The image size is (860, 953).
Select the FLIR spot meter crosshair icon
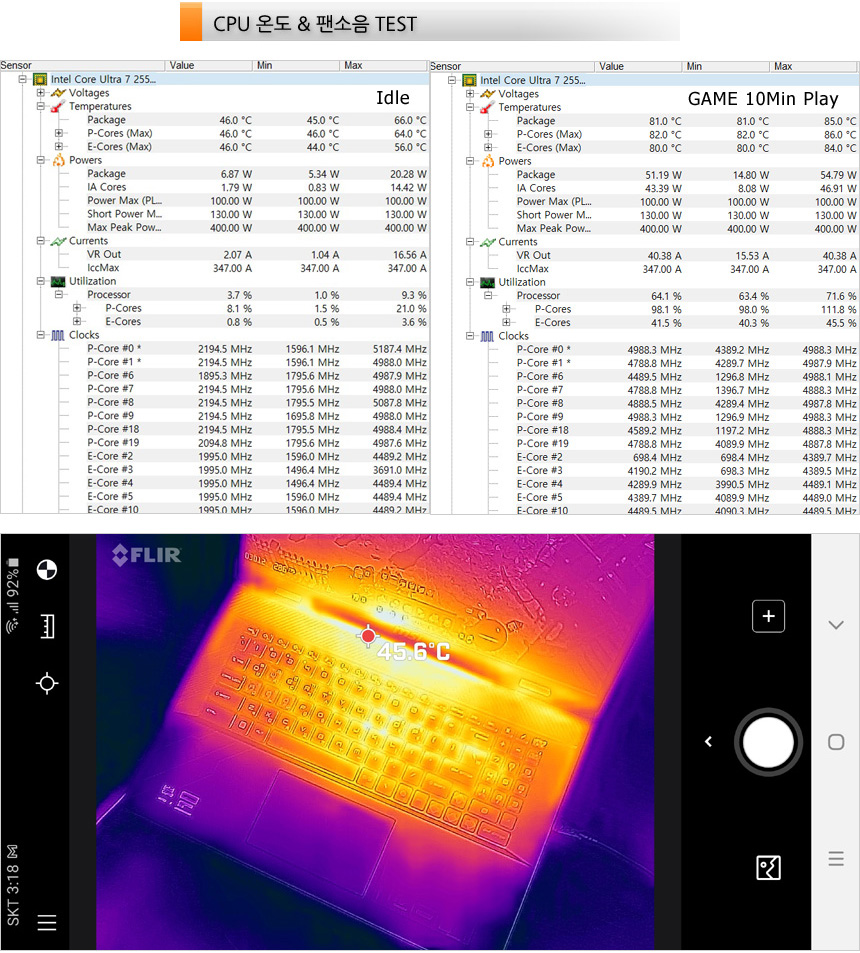[46, 683]
